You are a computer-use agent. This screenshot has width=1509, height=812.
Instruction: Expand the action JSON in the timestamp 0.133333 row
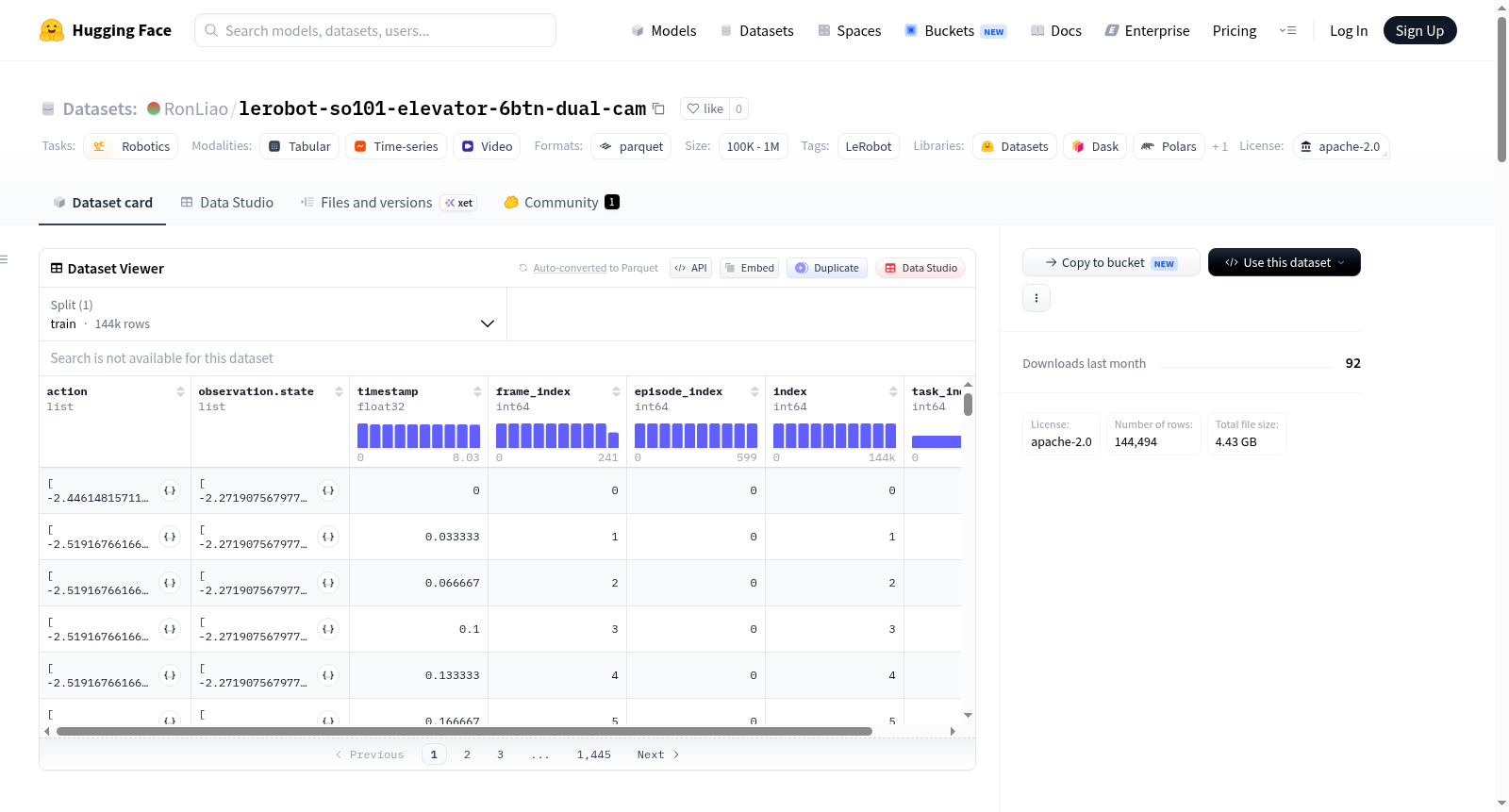(170, 675)
